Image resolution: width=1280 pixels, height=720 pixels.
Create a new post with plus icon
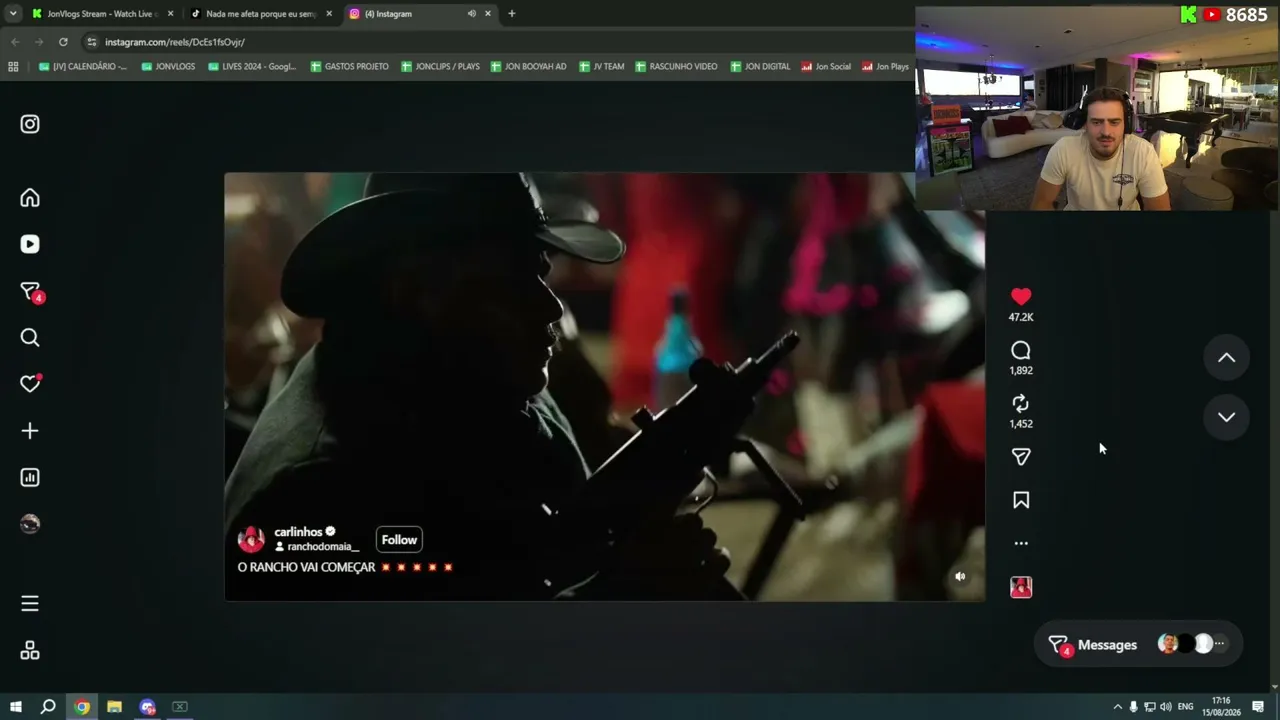point(30,431)
